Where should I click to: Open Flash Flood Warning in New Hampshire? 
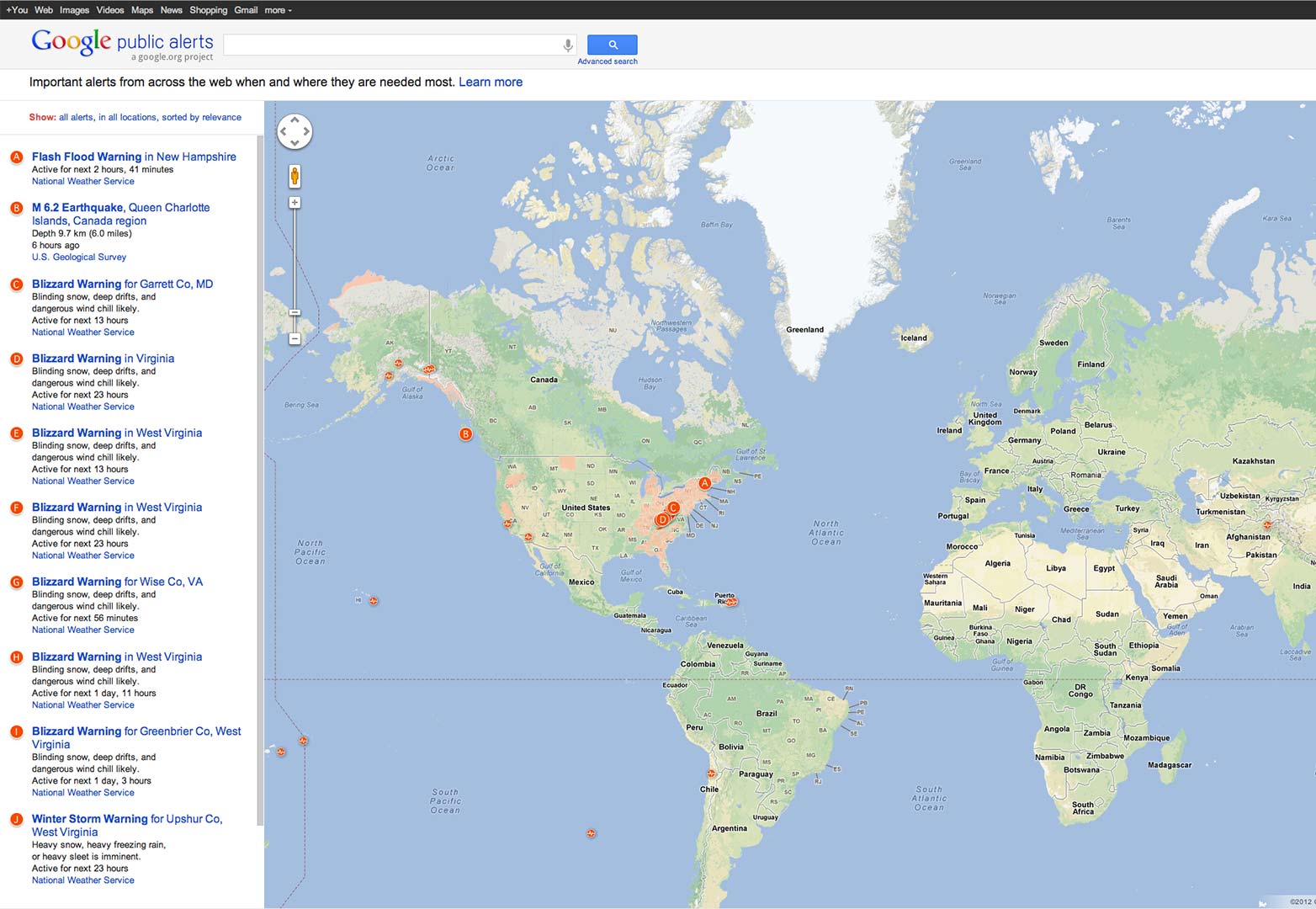(134, 157)
